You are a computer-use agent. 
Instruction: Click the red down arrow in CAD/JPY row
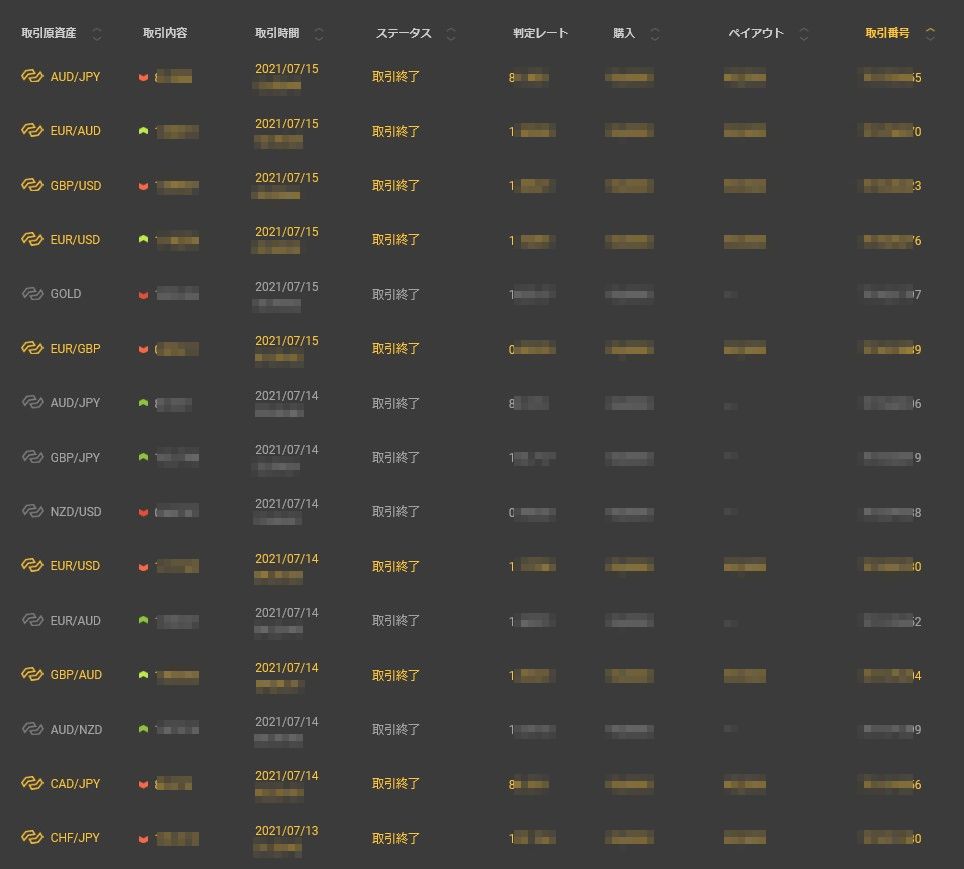pyautogui.click(x=143, y=784)
